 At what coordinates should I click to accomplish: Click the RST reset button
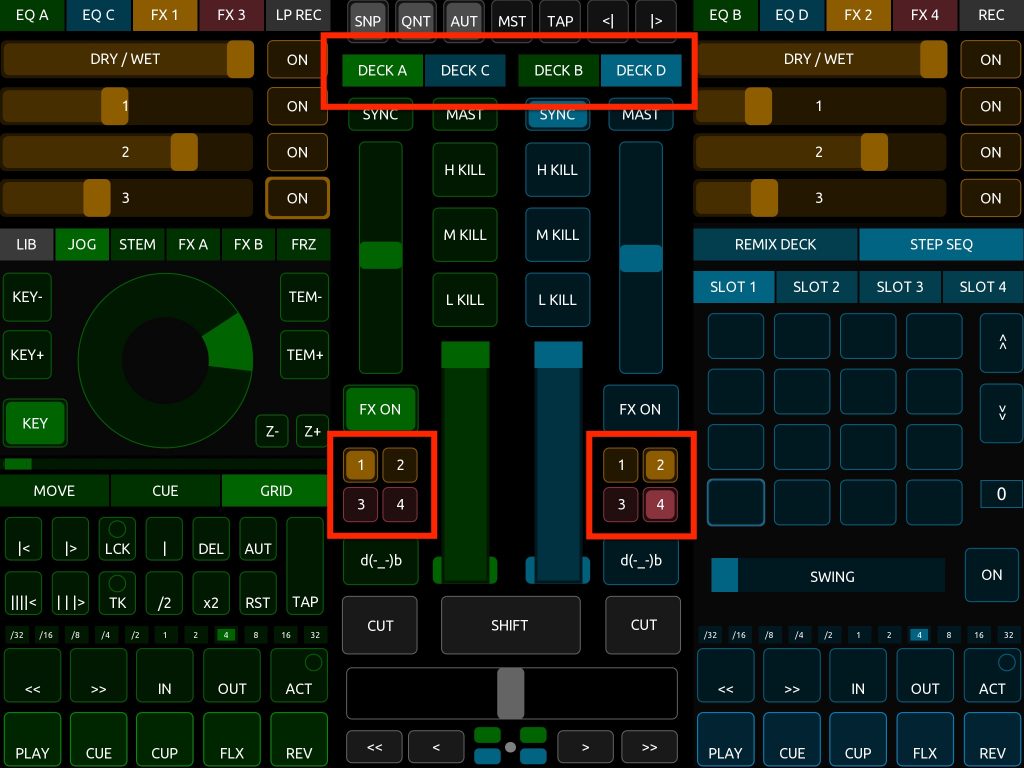(x=257, y=594)
